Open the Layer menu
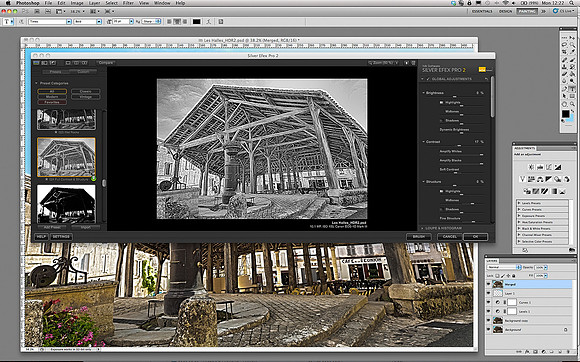The width and height of the screenshot is (580, 362). point(94,3)
